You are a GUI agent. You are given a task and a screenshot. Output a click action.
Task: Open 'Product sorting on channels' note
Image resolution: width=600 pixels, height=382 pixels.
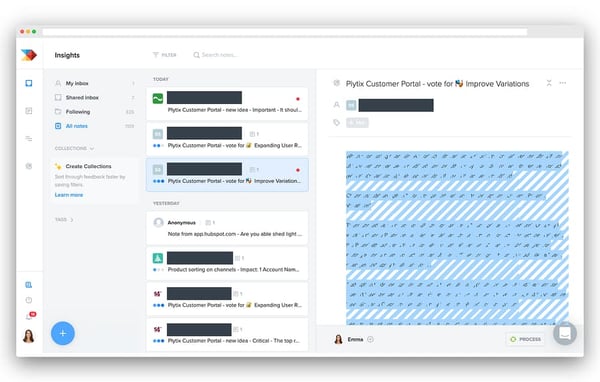click(x=227, y=264)
